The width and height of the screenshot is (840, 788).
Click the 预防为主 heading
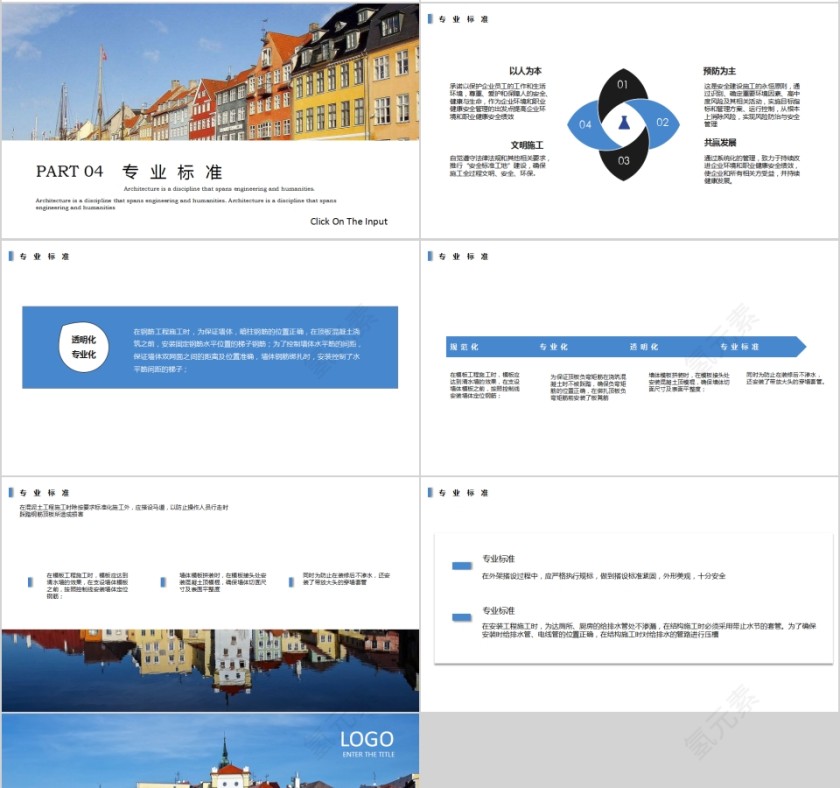point(719,71)
